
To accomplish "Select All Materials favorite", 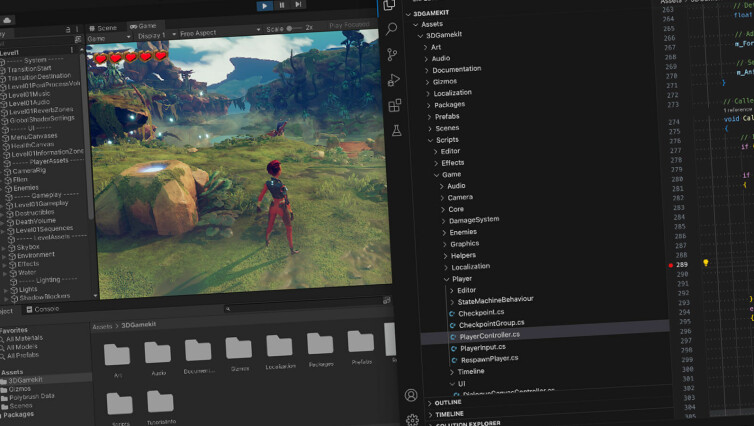I will pyautogui.click(x=25, y=338).
